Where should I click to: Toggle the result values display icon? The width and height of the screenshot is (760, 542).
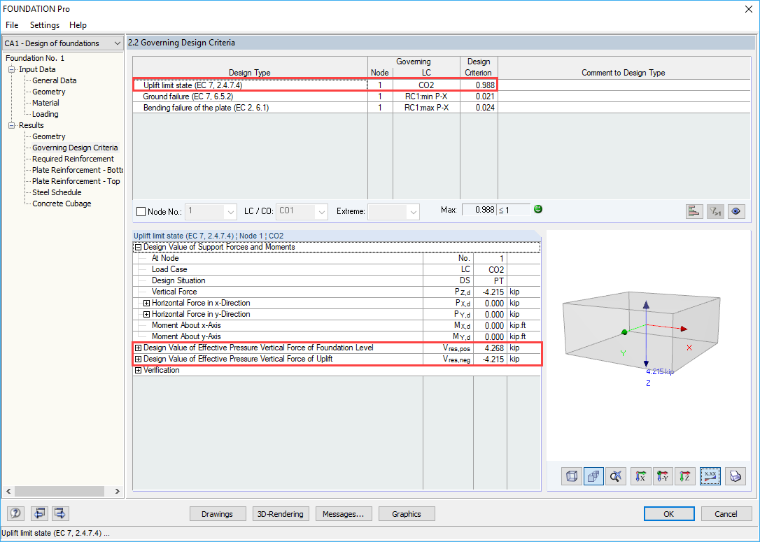711,476
